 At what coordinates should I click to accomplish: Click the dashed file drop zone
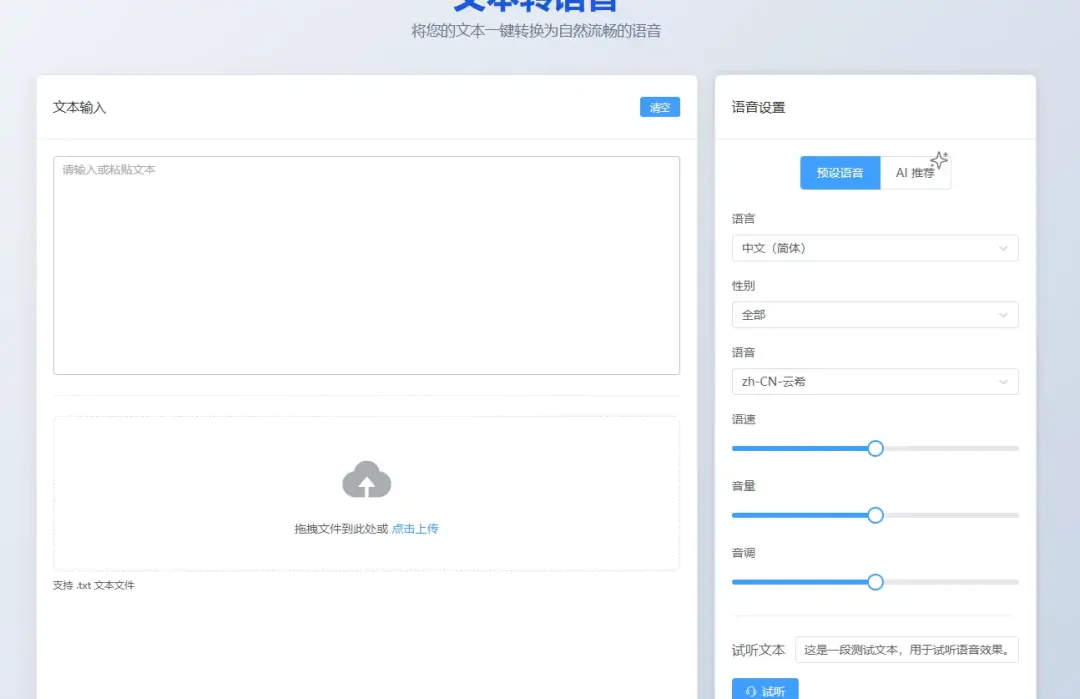point(367,492)
